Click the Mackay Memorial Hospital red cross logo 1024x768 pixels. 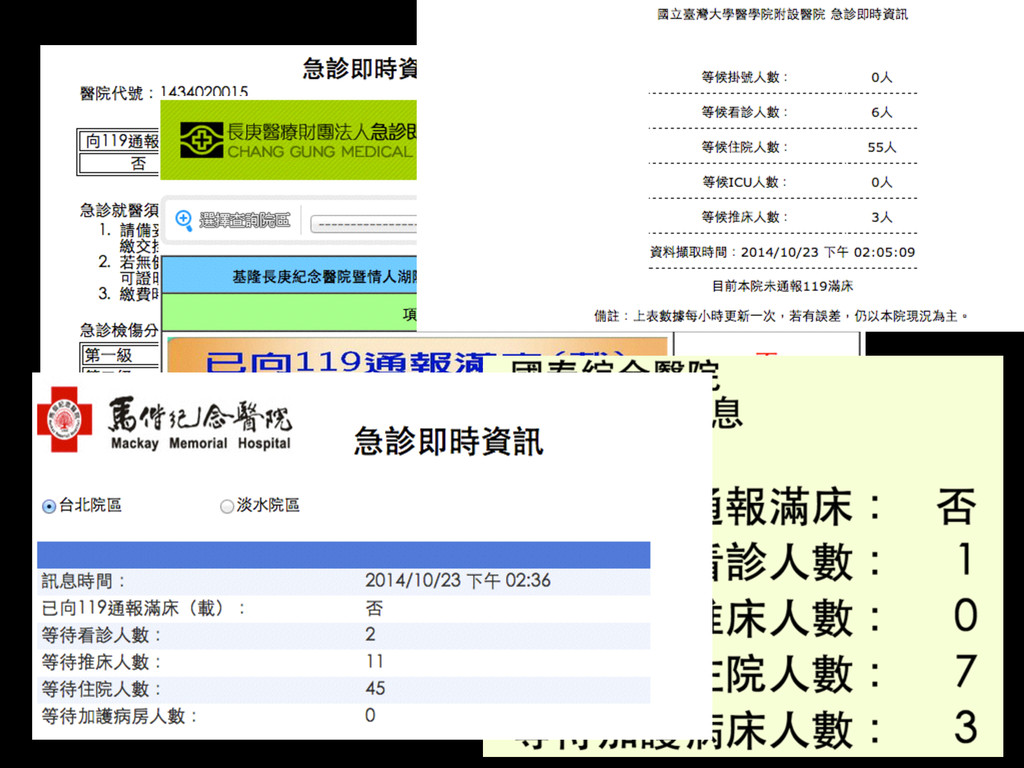[x=65, y=419]
